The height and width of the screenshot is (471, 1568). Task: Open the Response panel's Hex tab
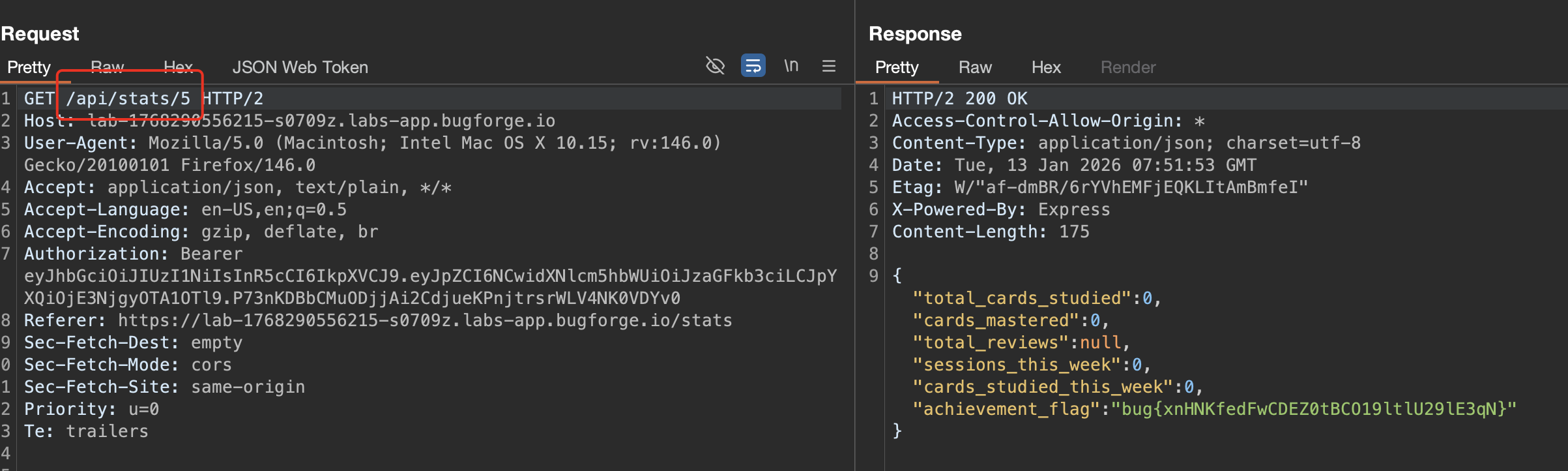point(1045,67)
